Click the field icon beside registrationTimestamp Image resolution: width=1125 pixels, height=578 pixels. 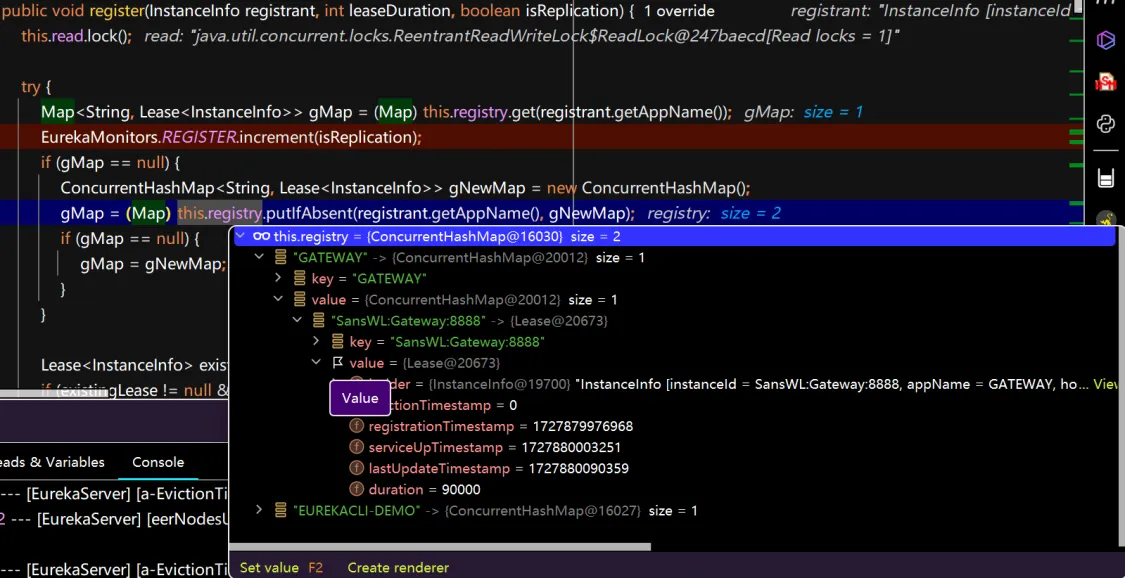coord(356,426)
